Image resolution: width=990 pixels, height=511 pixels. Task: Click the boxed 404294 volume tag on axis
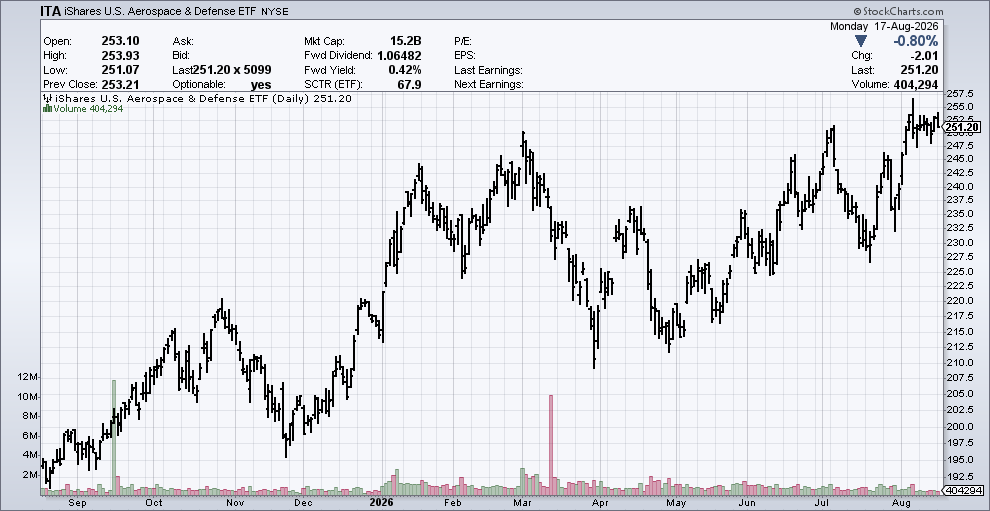pyautogui.click(x=963, y=490)
